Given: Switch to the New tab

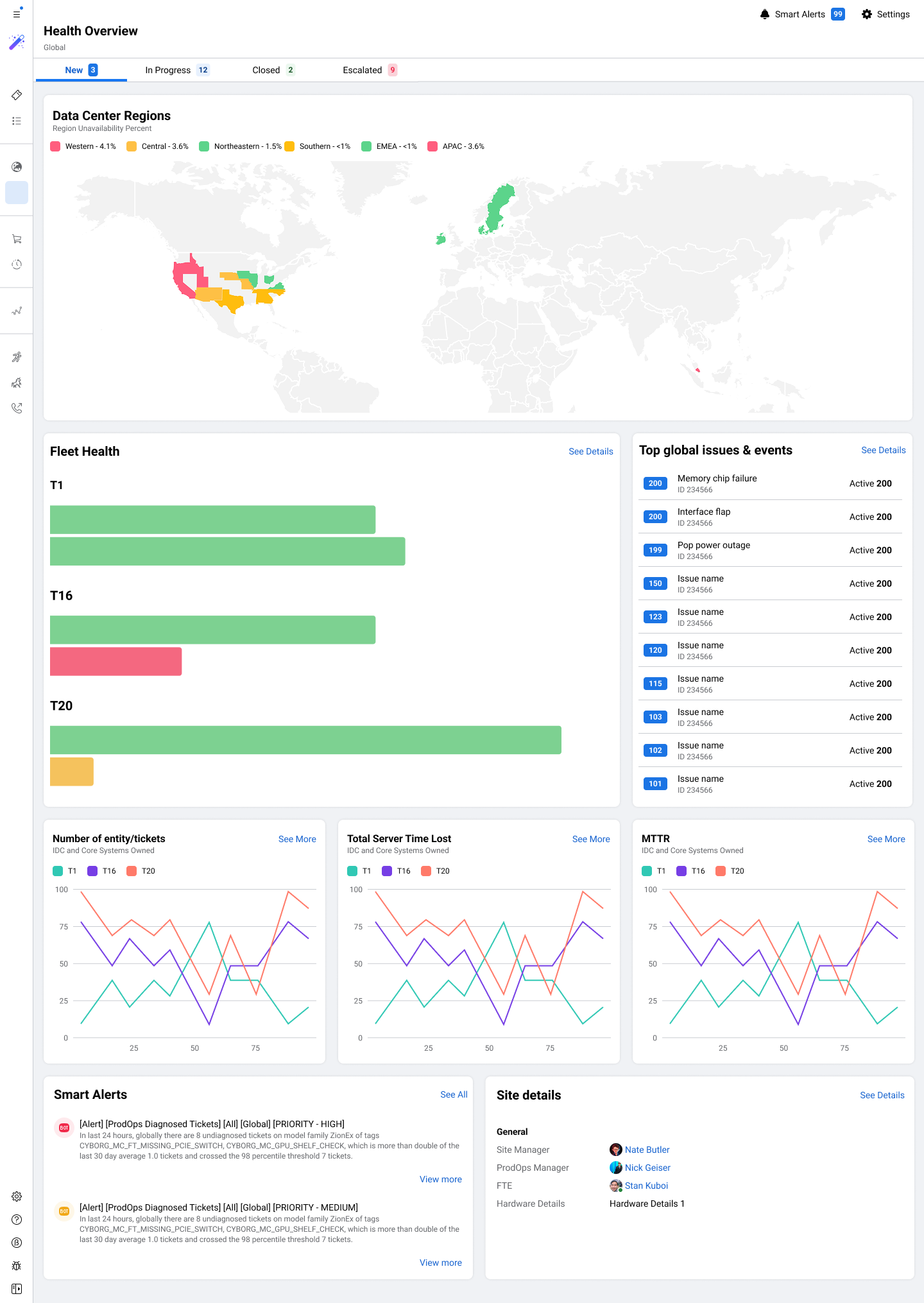Looking at the screenshot, I should coord(81,70).
